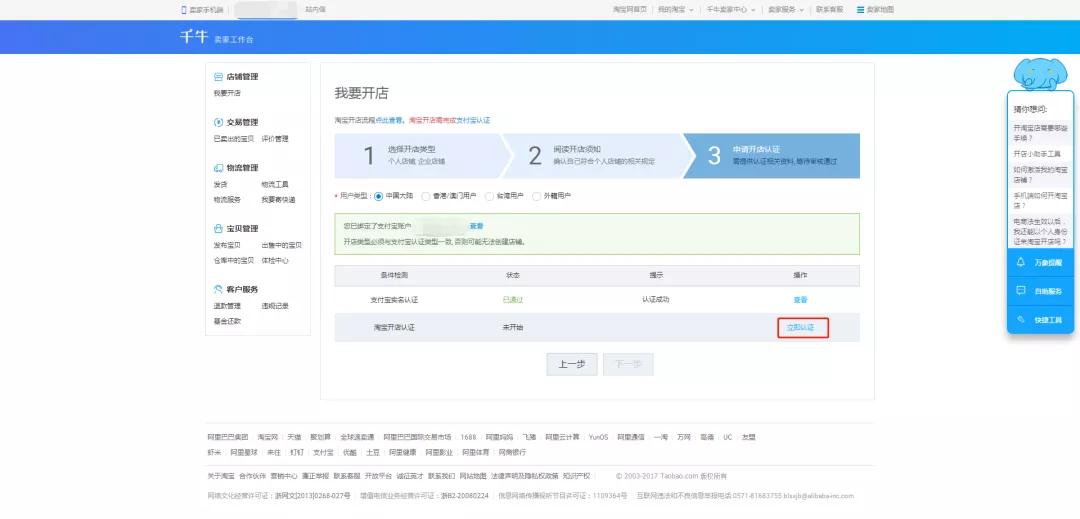Click the 店铺管理 shop icon in sidebar
The height and width of the screenshot is (519, 1080).
coord(218,77)
